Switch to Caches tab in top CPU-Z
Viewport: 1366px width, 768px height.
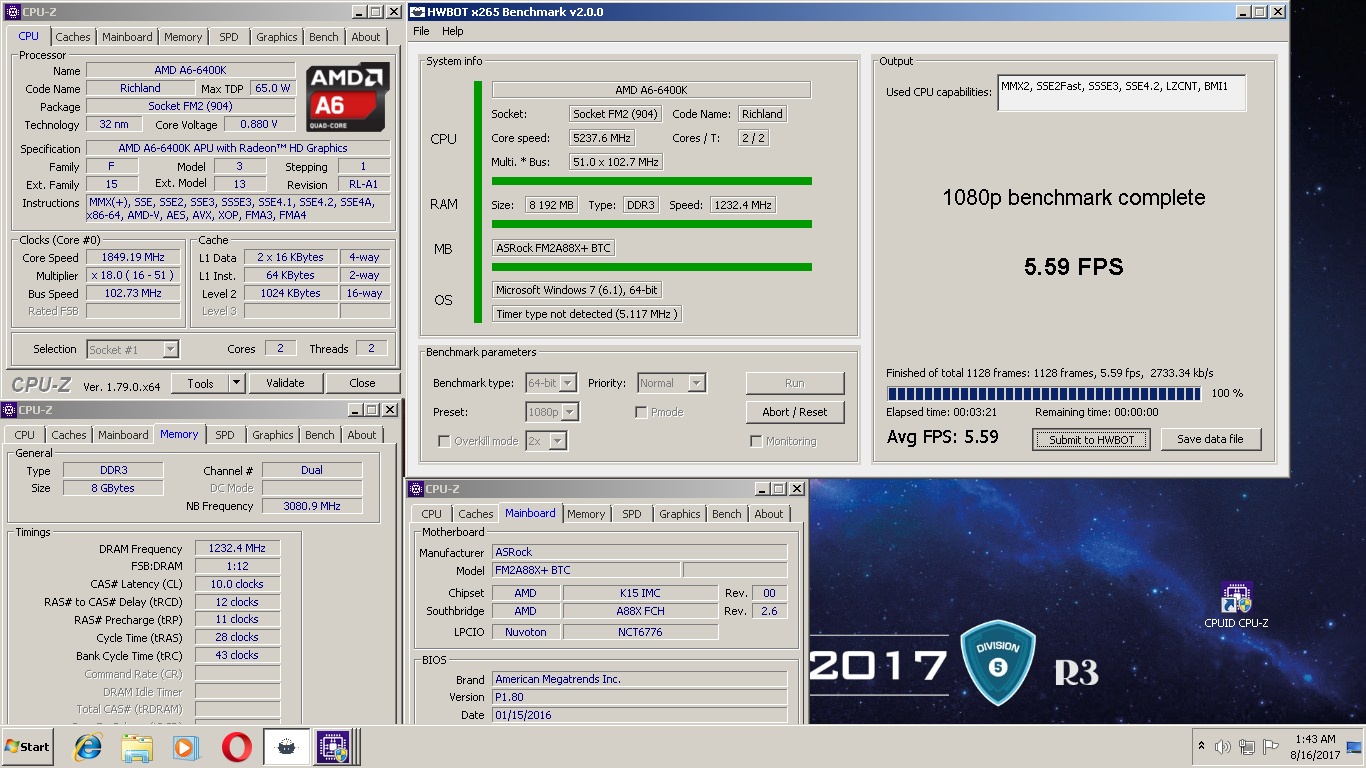coord(73,37)
